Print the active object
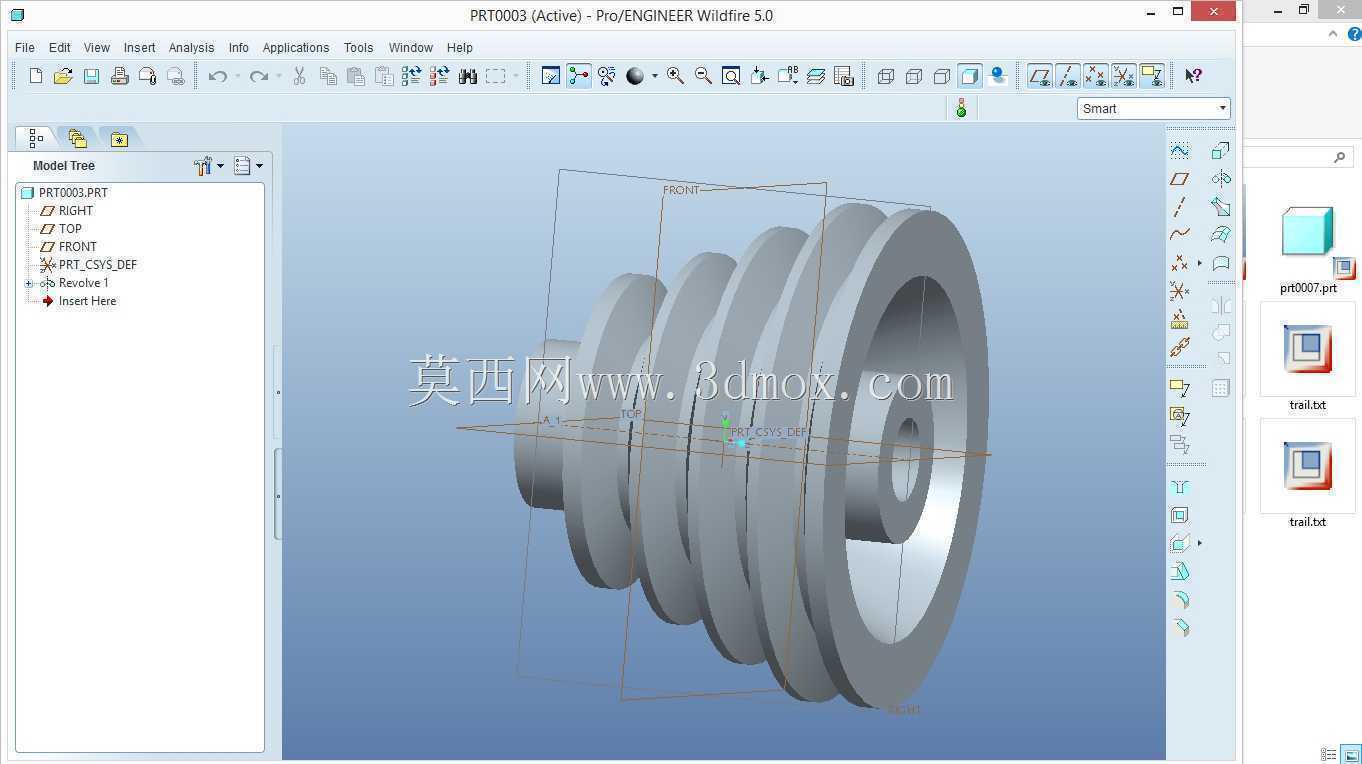Screen dimensions: 1362x764 119,76
